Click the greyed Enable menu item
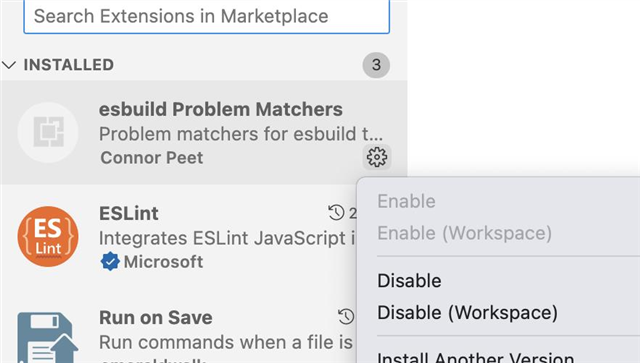The image size is (640, 363). 407,201
